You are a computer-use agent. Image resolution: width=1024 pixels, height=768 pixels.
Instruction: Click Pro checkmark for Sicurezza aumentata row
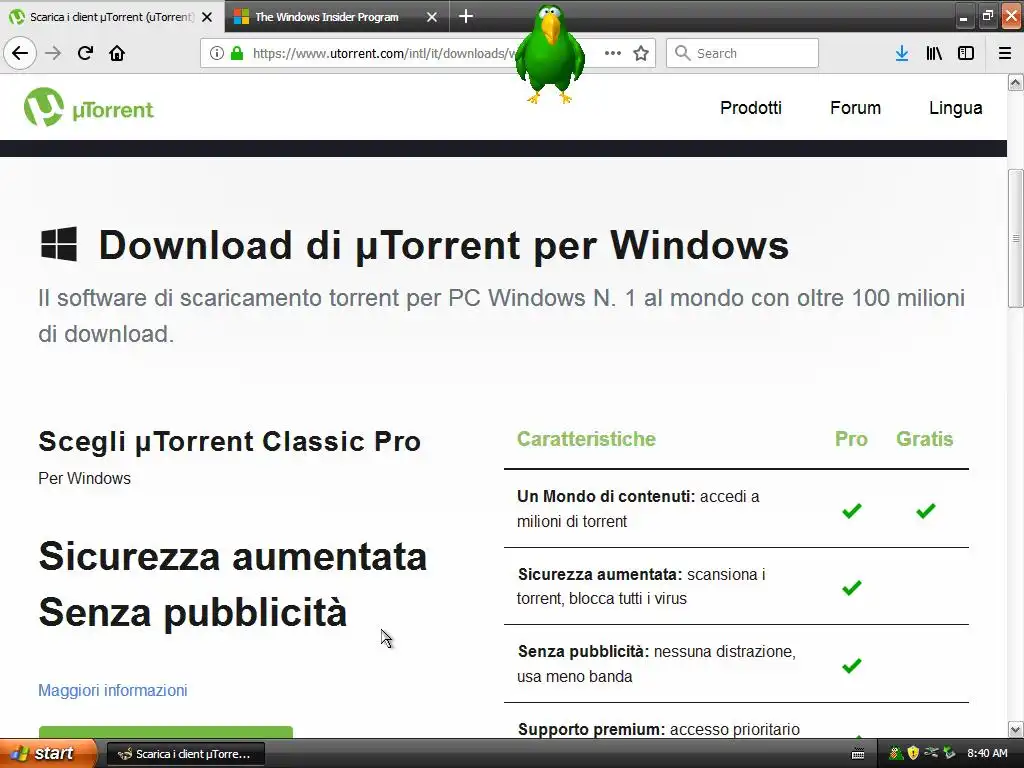[x=852, y=588]
